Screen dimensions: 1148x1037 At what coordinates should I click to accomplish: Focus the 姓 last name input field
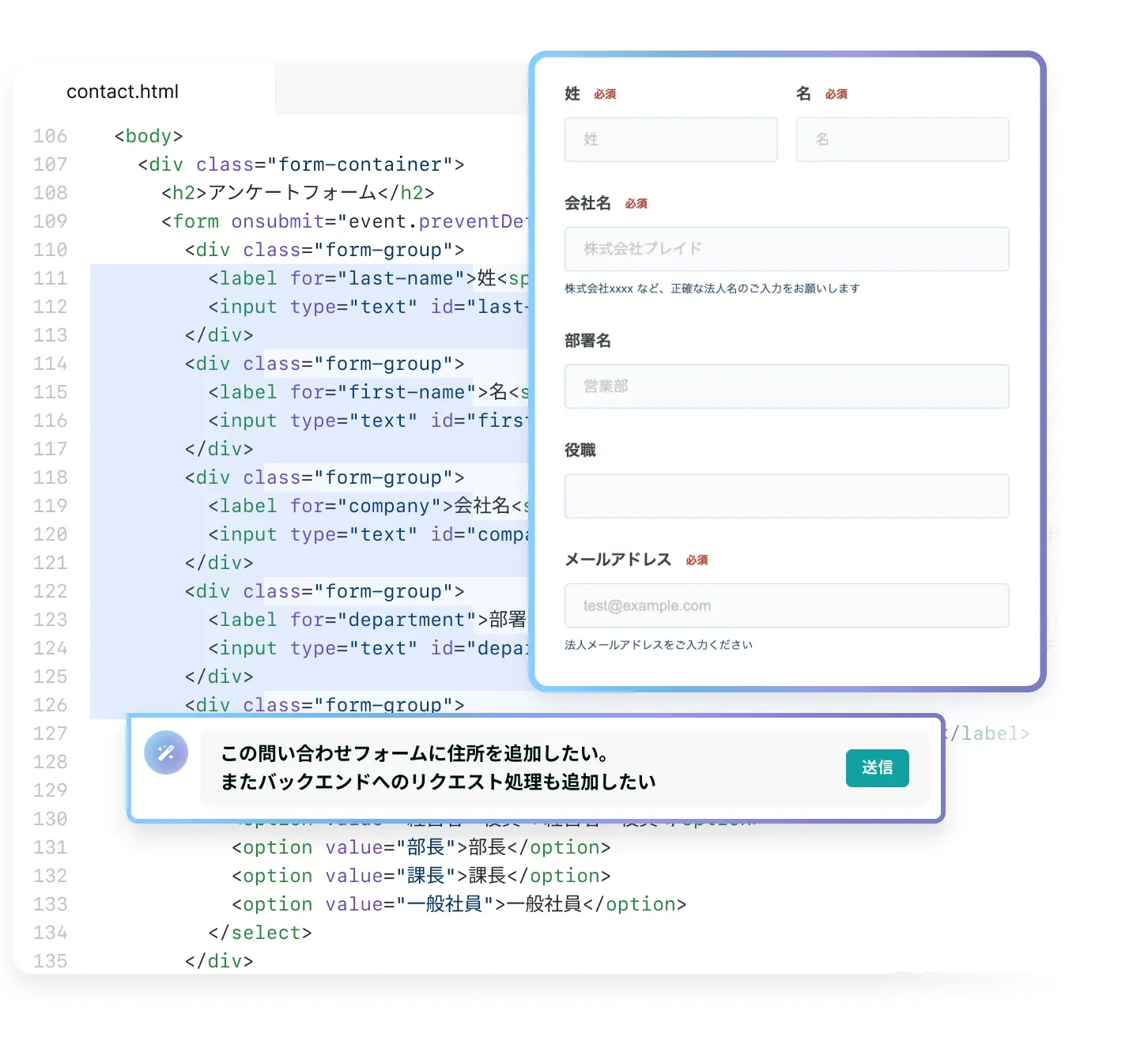coord(671,140)
